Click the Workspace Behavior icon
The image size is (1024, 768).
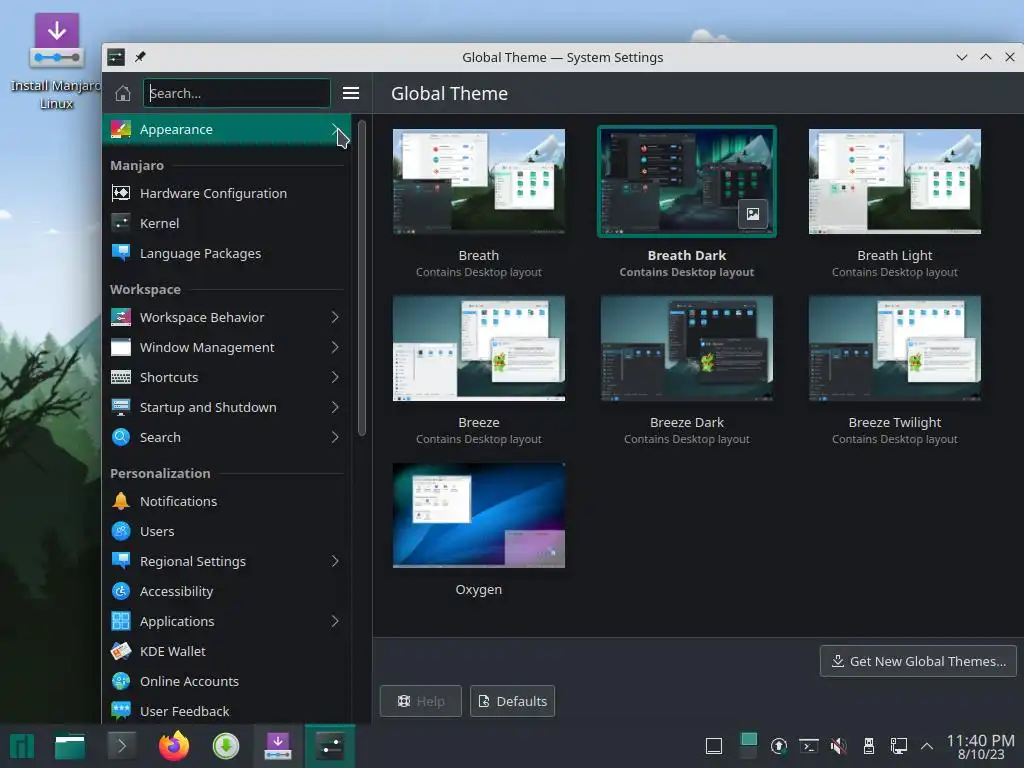click(121, 317)
